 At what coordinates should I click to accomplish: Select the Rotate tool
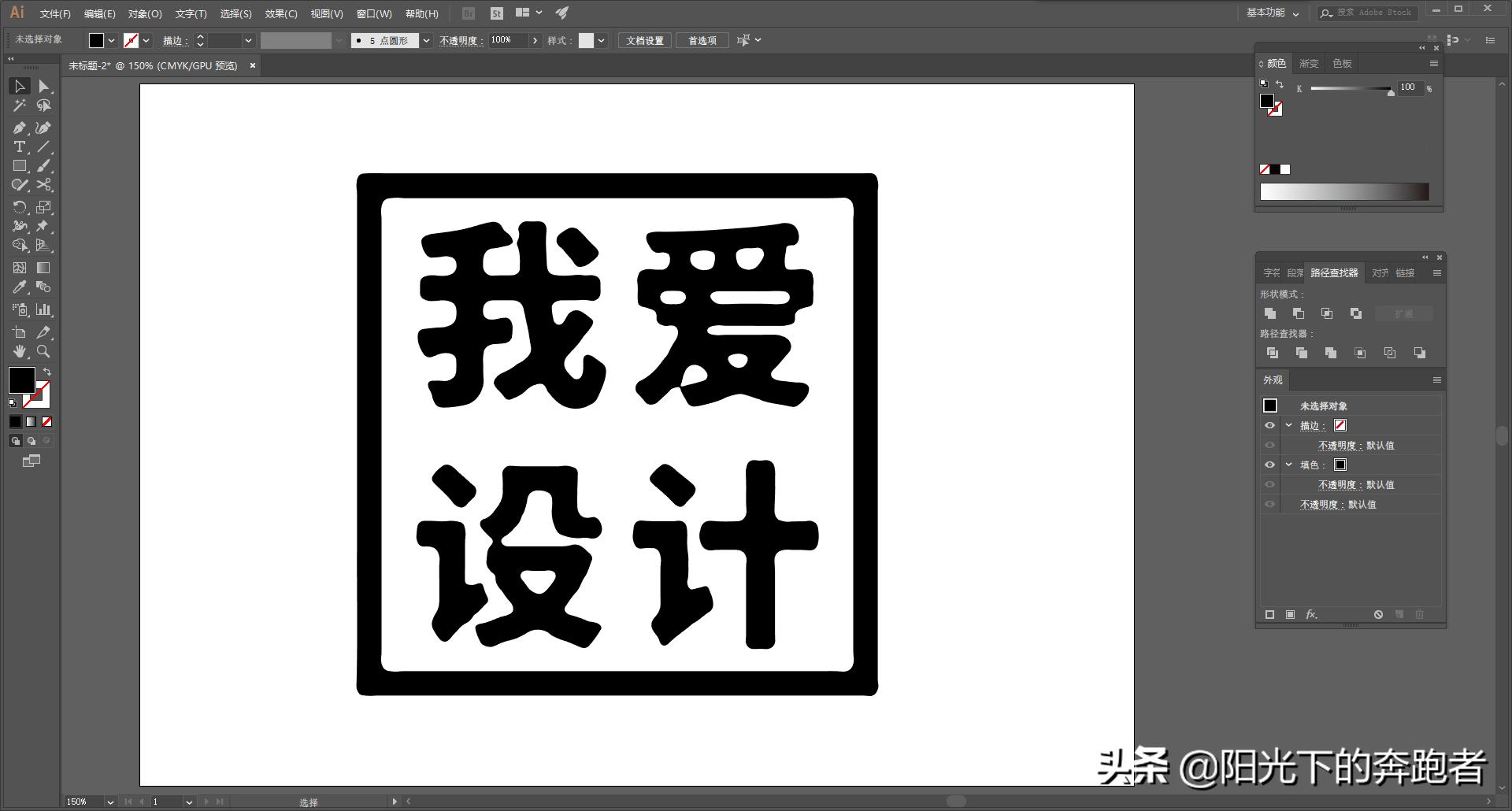coord(20,206)
